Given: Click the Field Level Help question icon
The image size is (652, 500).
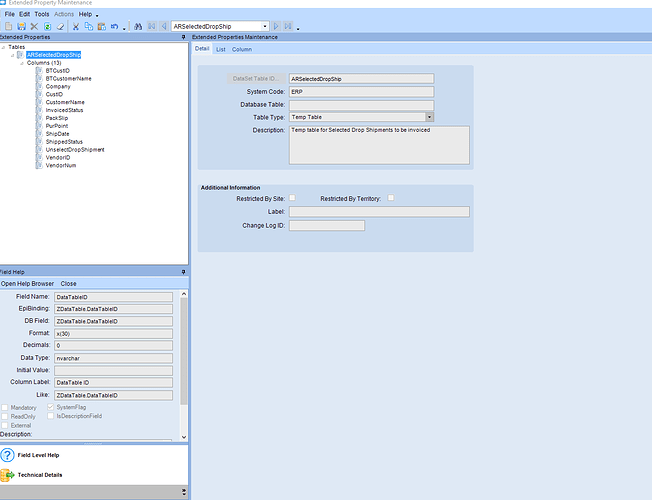Looking at the screenshot, I should point(7,455).
